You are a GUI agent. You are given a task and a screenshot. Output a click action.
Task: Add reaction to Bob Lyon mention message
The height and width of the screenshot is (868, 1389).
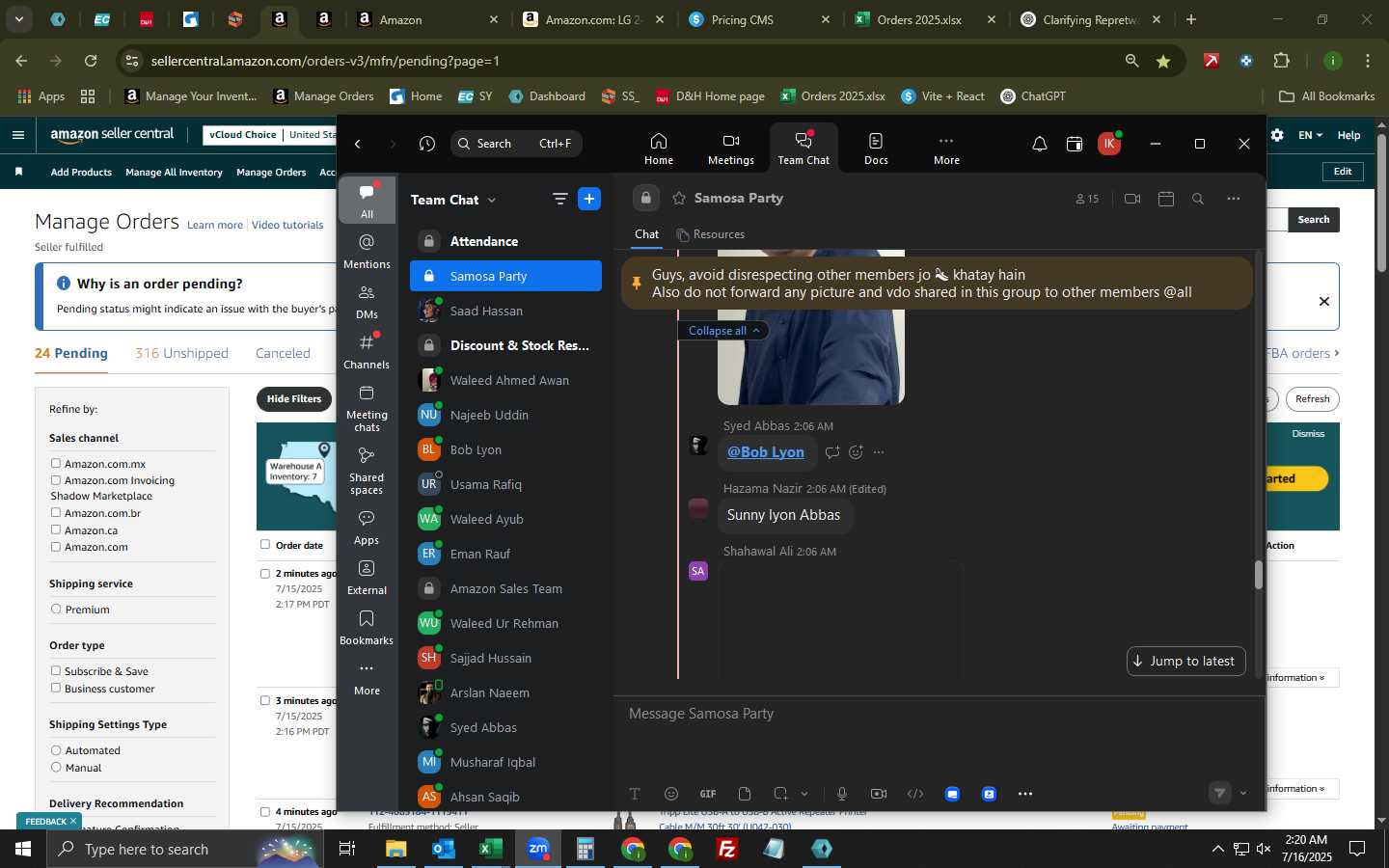pos(856,451)
